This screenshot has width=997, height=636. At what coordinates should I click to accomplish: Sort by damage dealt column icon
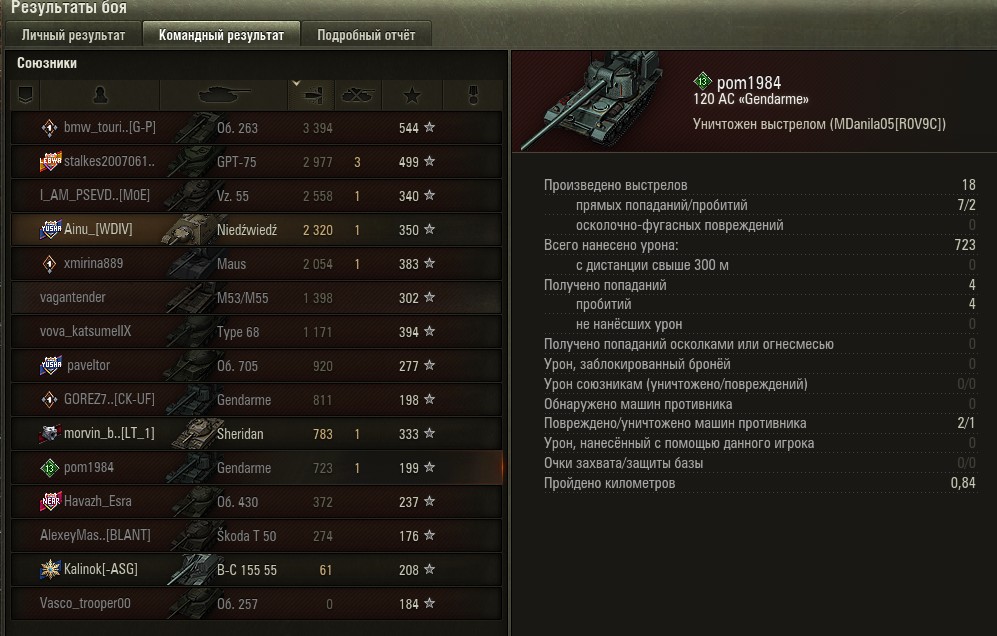(312, 95)
